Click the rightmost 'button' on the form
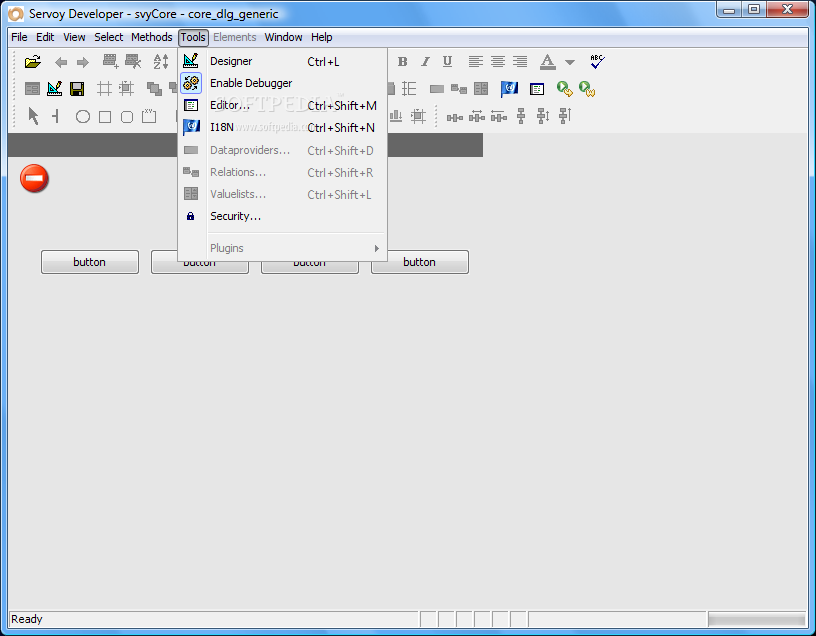The image size is (816, 636). (x=420, y=262)
